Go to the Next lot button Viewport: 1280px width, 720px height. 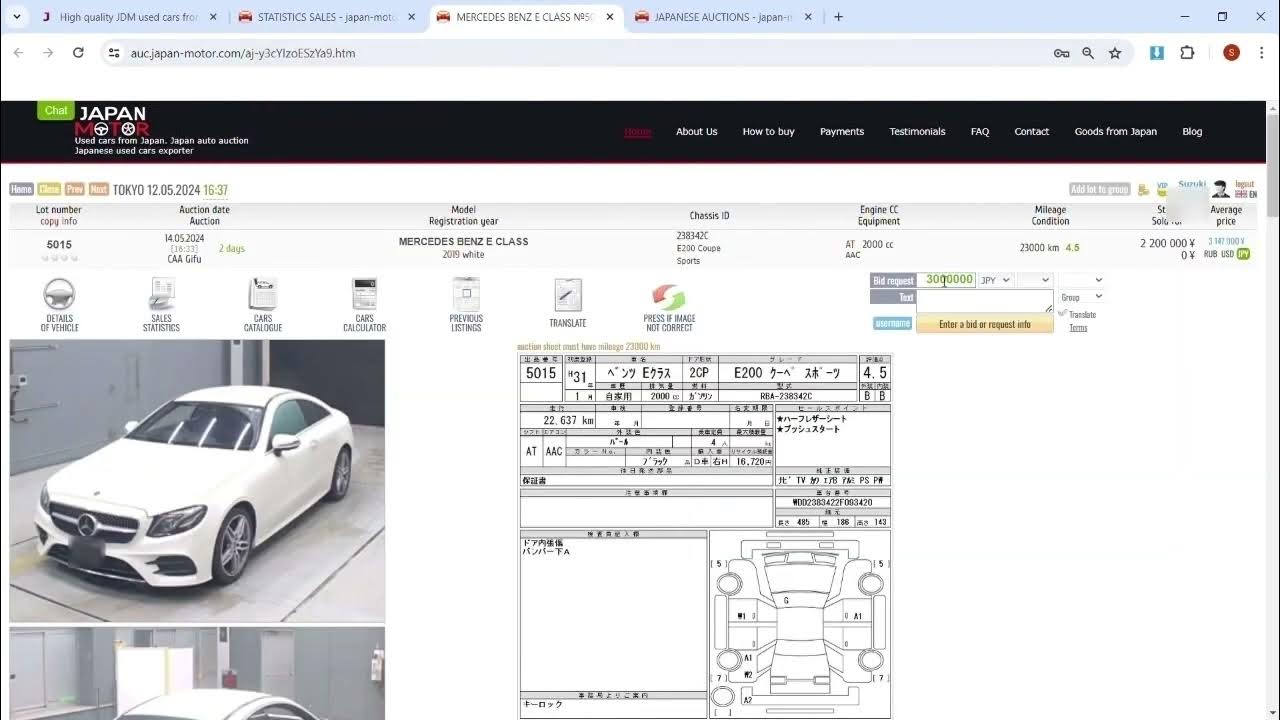pyautogui.click(x=99, y=189)
